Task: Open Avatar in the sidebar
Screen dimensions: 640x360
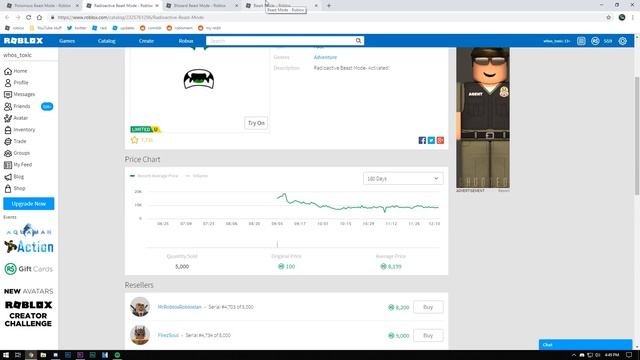Action: pos(16,118)
